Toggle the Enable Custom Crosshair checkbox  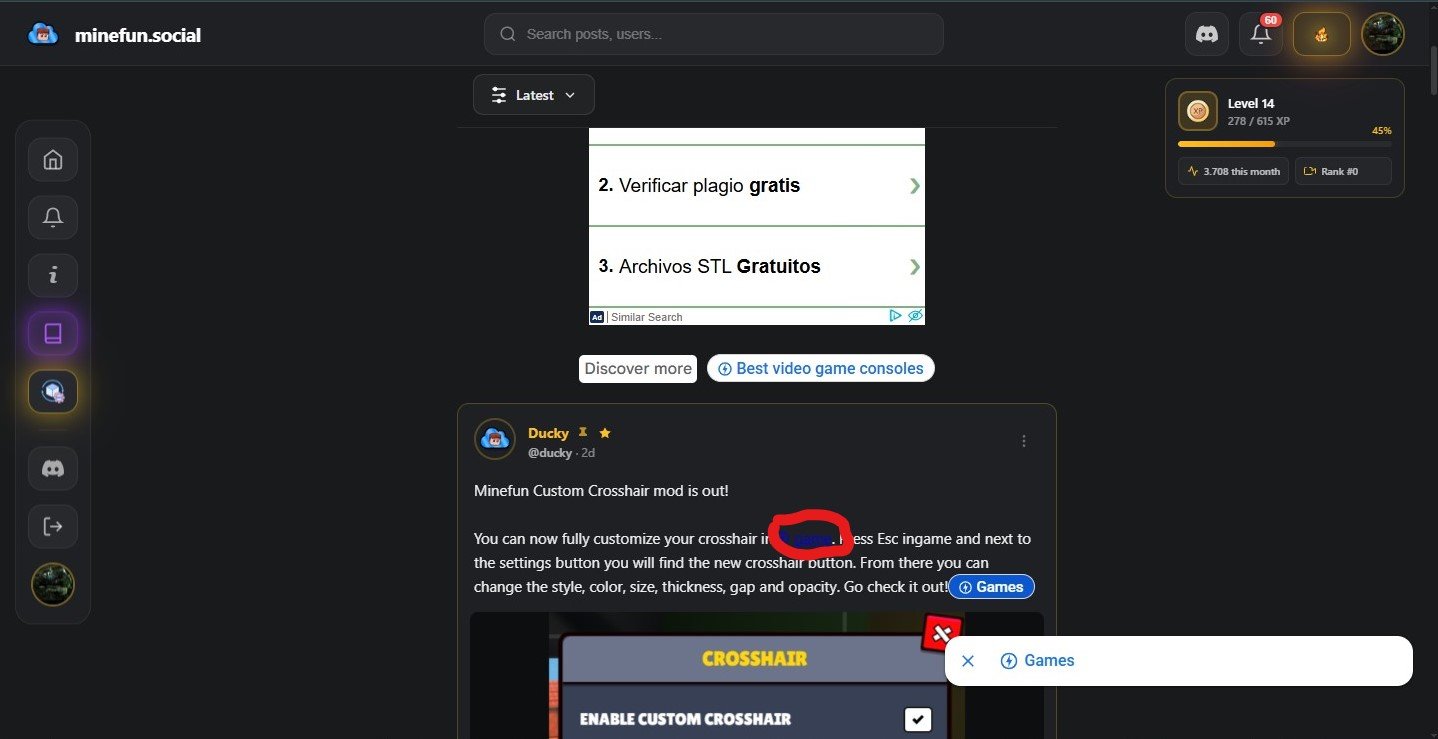point(917,719)
